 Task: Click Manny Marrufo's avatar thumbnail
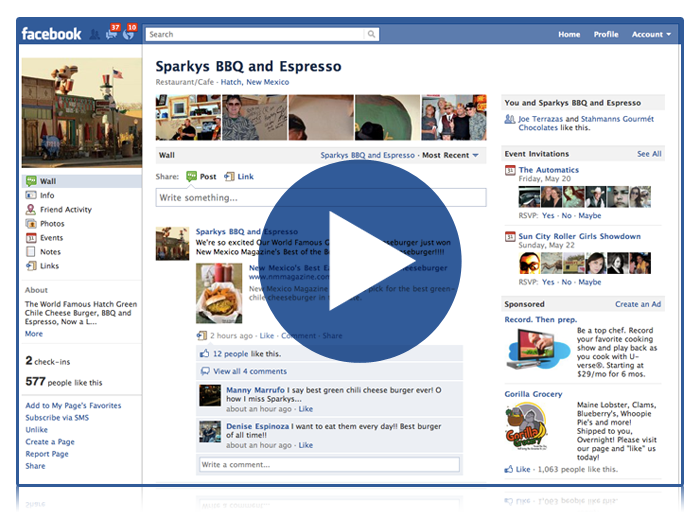[x=210, y=395]
